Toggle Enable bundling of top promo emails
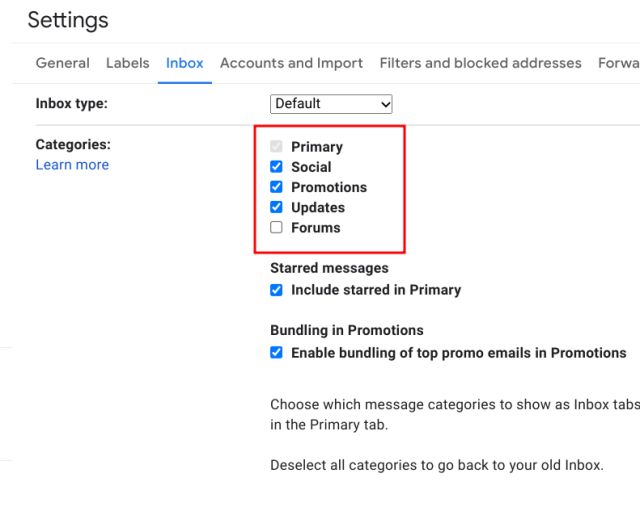 coord(277,353)
